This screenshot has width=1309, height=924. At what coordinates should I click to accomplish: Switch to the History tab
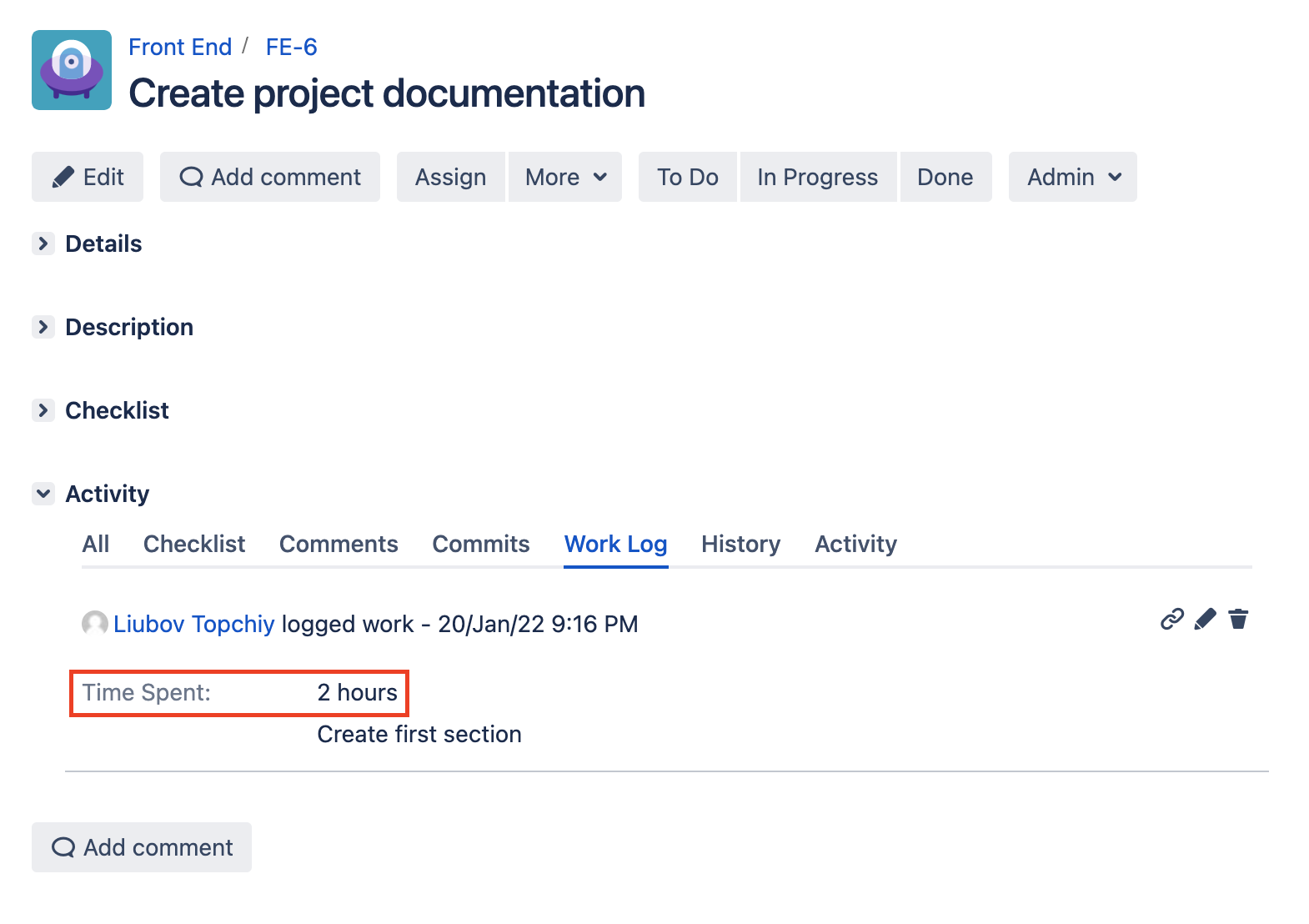coord(740,544)
